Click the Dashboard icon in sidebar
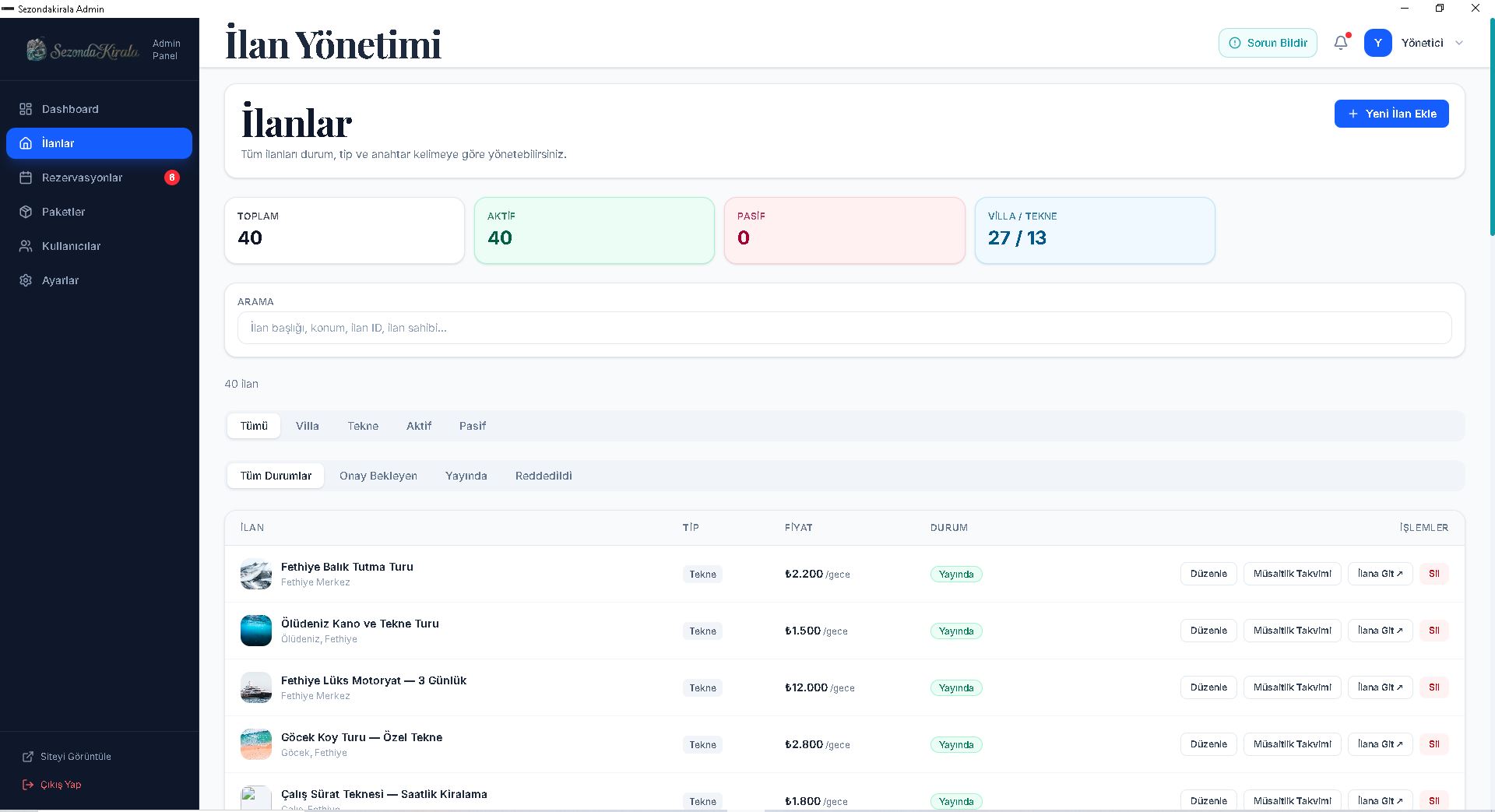 26,109
